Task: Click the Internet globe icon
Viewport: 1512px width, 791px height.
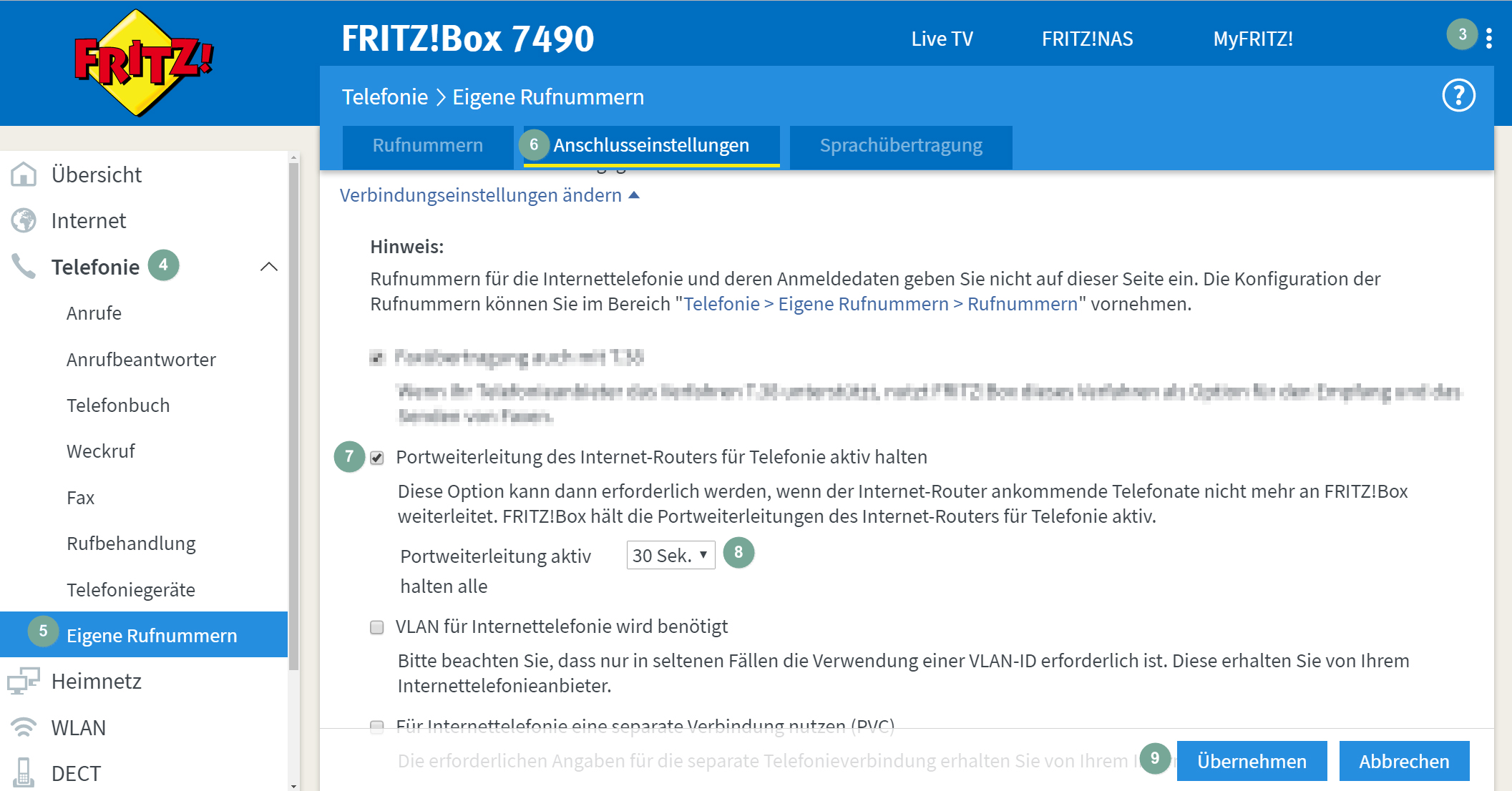Action: tap(24, 221)
